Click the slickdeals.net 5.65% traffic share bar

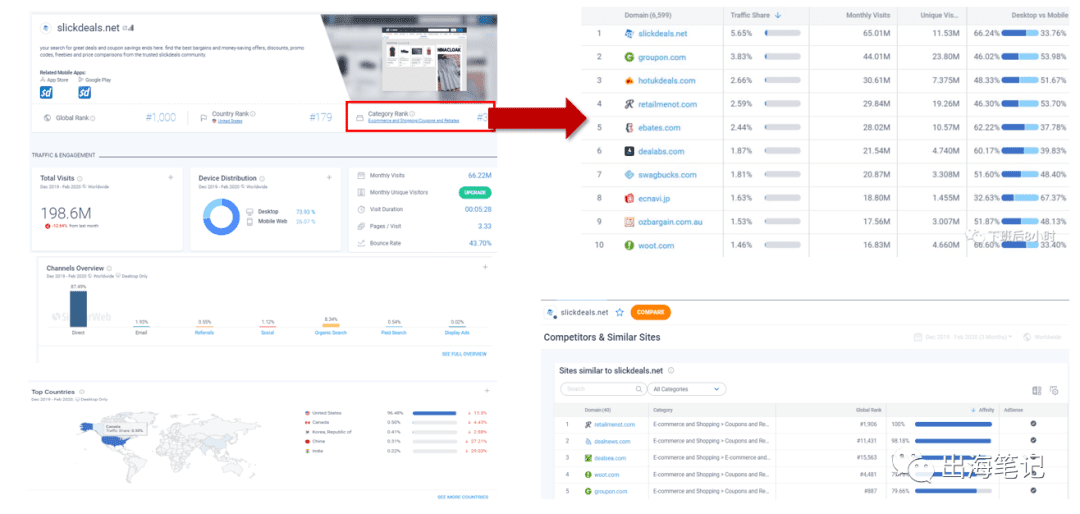(782, 33)
